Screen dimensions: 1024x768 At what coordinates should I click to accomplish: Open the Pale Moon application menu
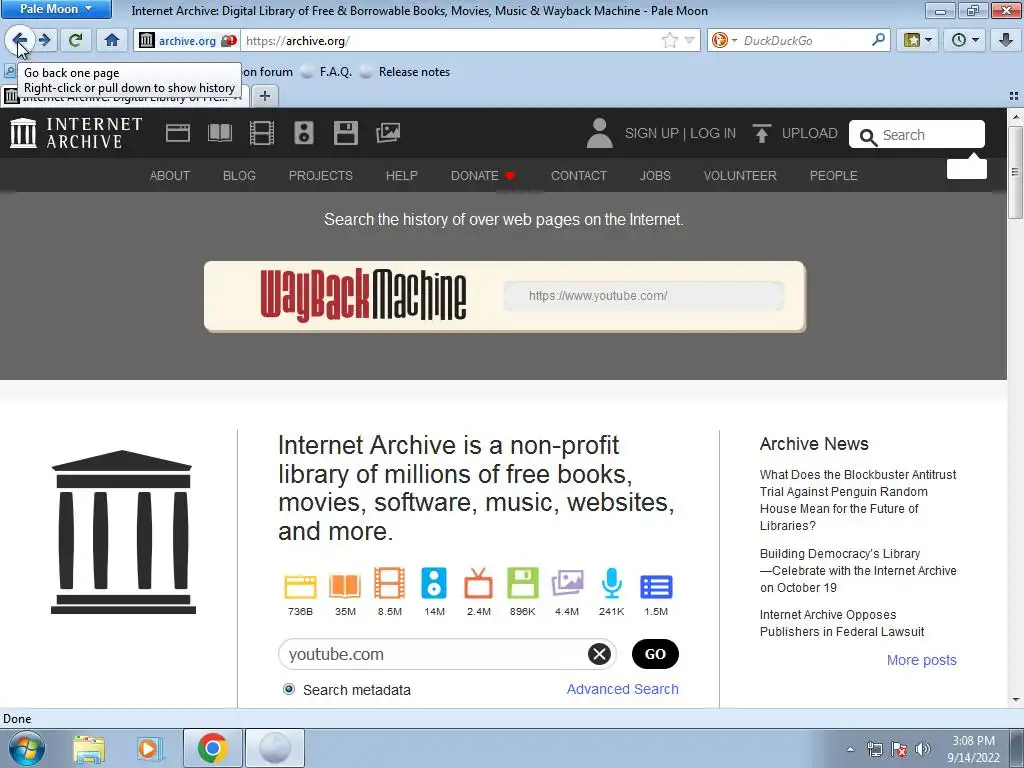[x=56, y=9]
